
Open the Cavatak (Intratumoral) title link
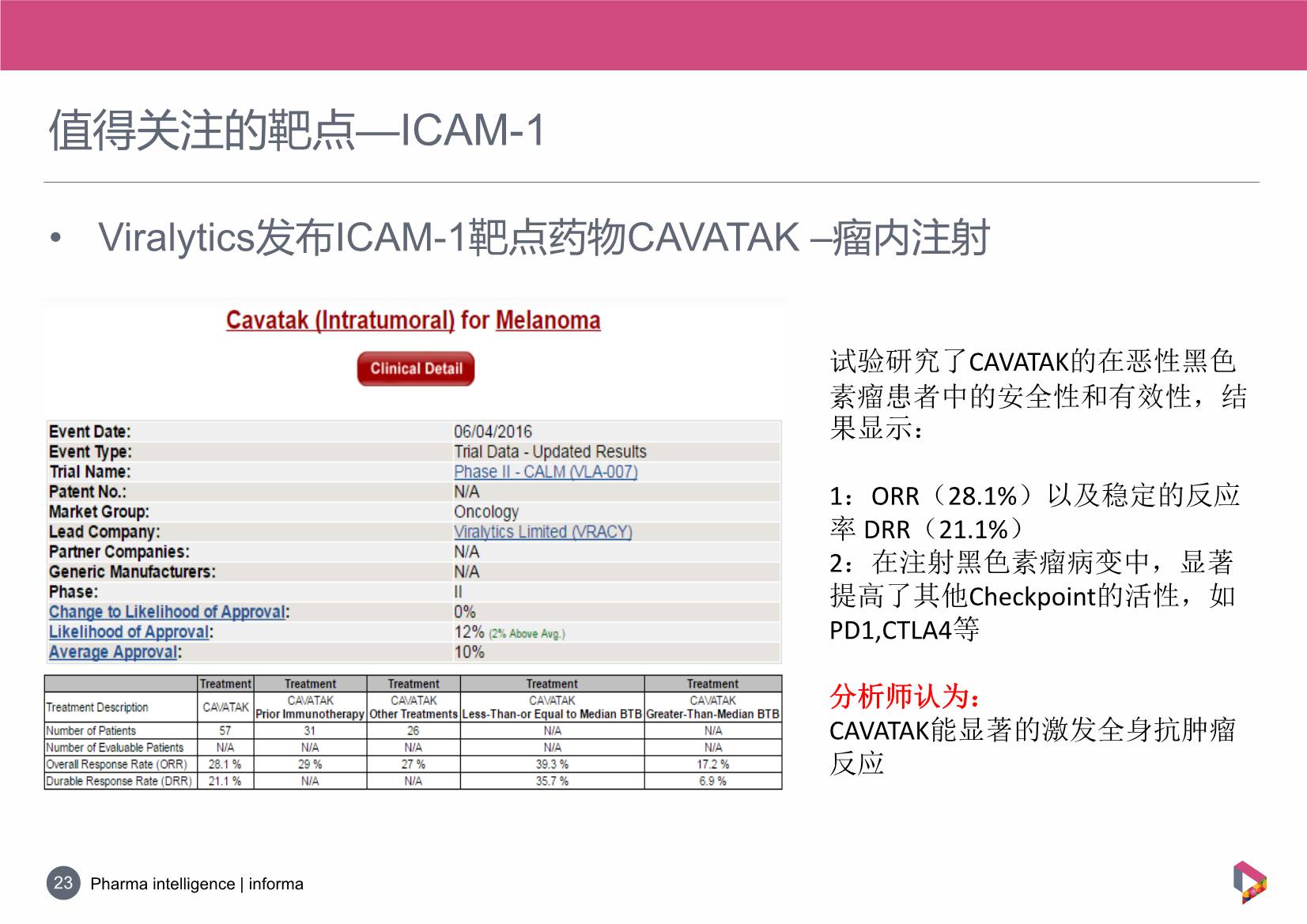click(x=340, y=320)
